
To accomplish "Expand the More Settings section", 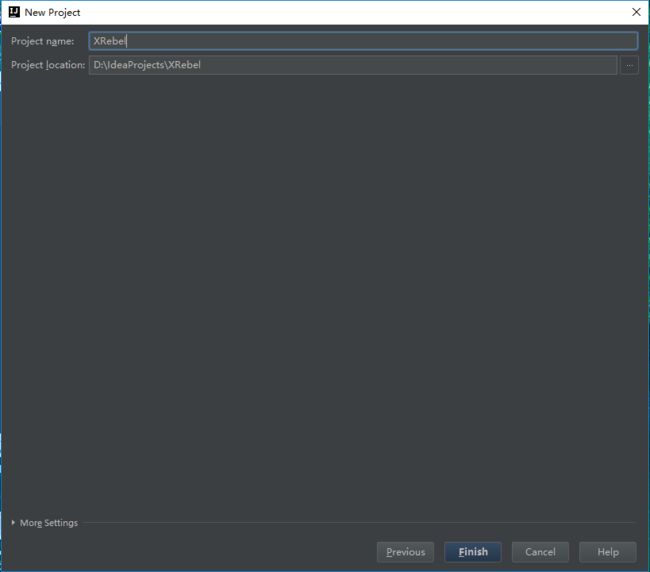I will (44, 523).
